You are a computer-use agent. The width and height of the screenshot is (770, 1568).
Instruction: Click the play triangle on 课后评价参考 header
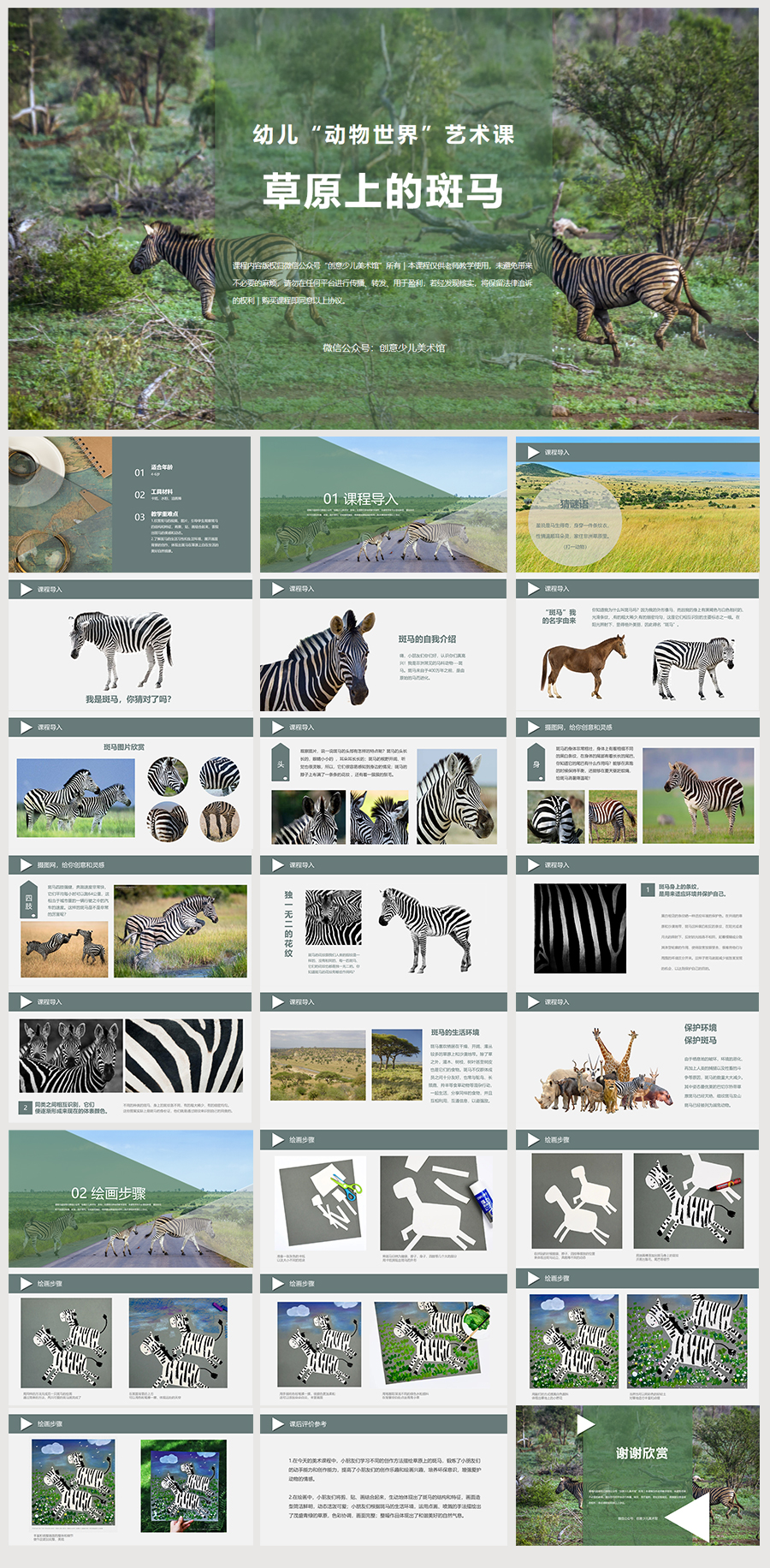(277, 1424)
